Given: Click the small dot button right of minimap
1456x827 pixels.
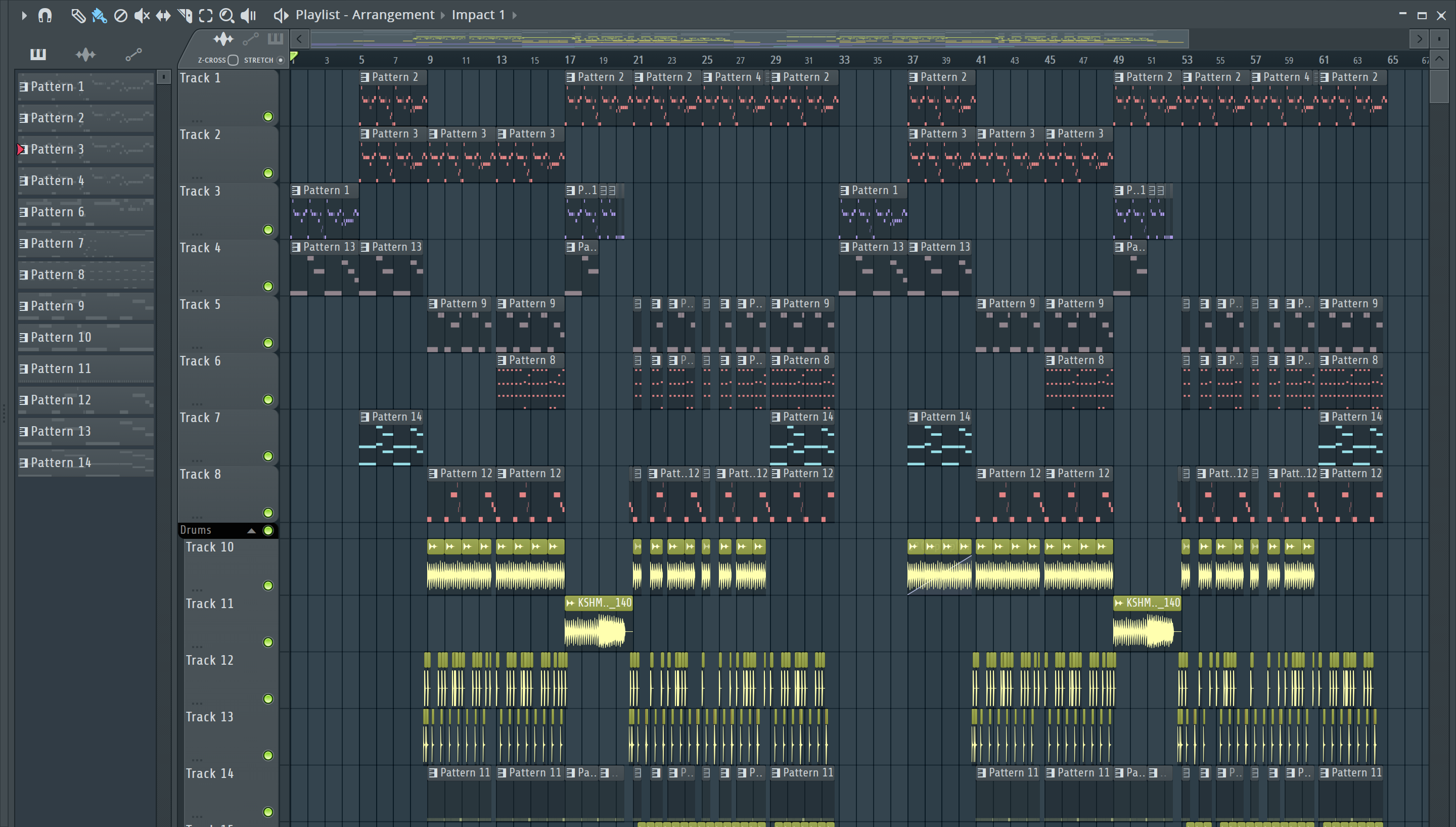Looking at the screenshot, I should (1439, 39).
